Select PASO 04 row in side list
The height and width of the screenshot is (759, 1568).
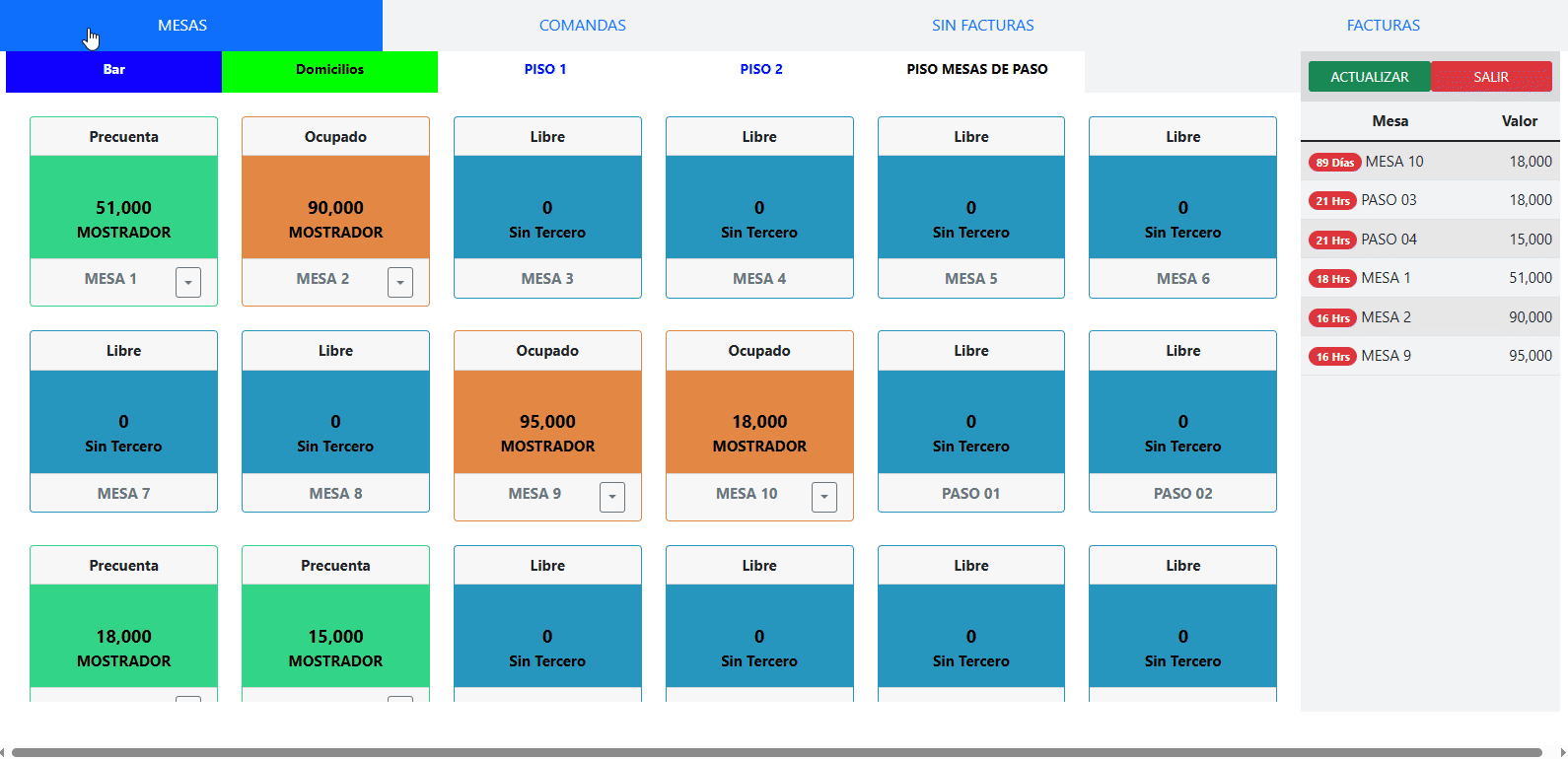click(1430, 240)
